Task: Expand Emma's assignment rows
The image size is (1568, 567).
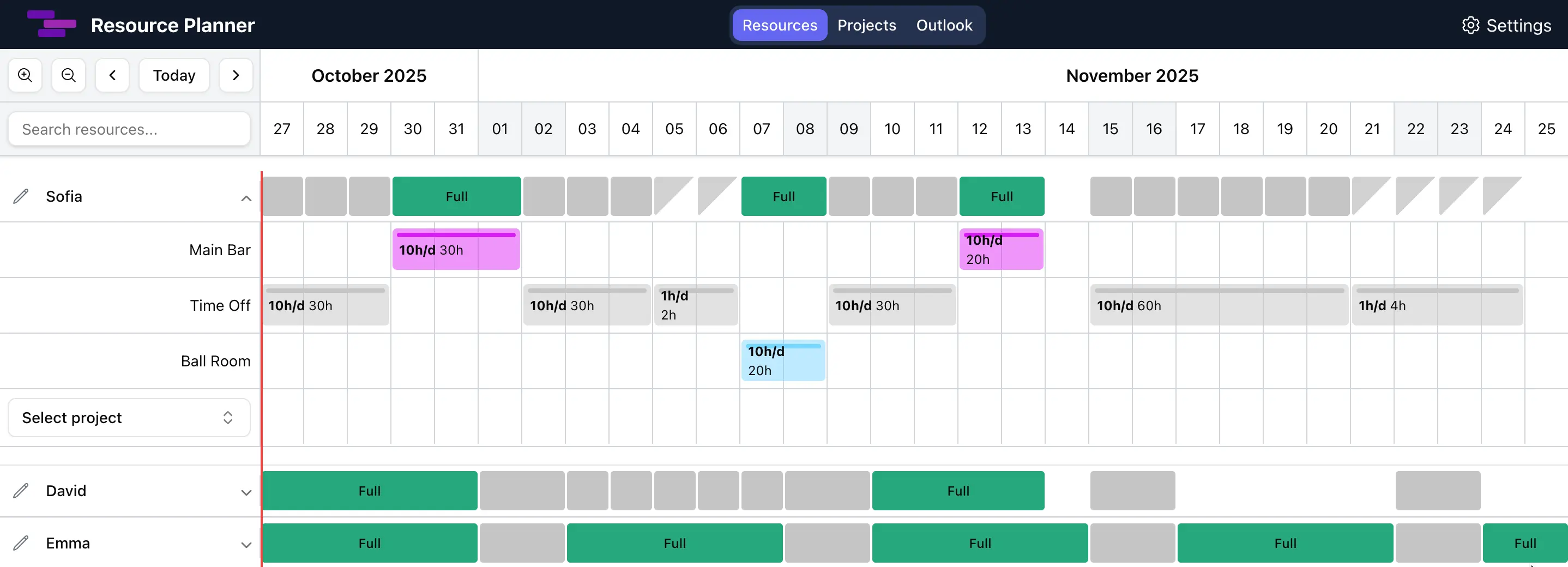Action: [x=246, y=545]
